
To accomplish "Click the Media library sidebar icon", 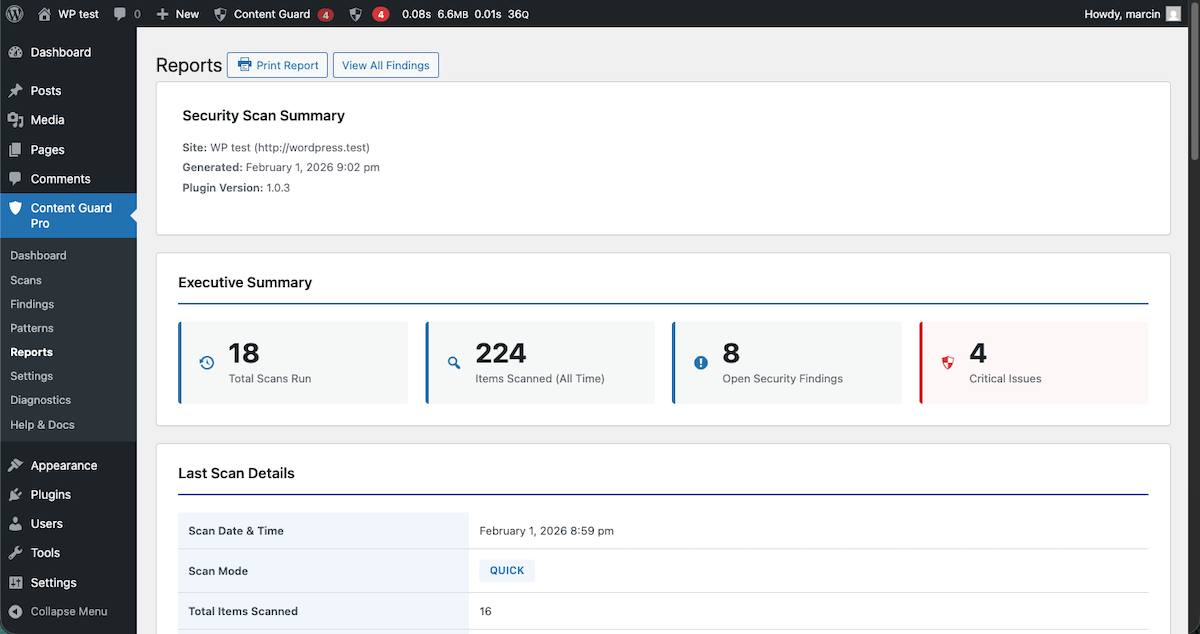I will click(x=14, y=119).
